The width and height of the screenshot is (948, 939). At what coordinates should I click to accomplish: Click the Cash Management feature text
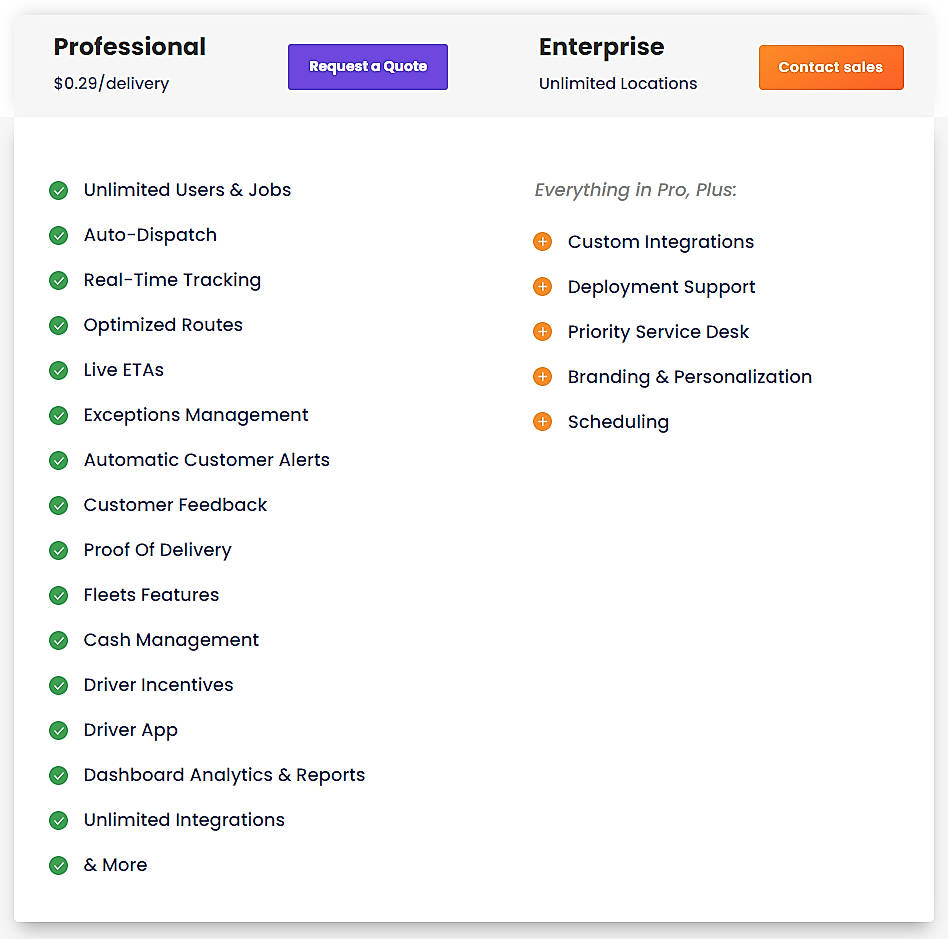171,640
